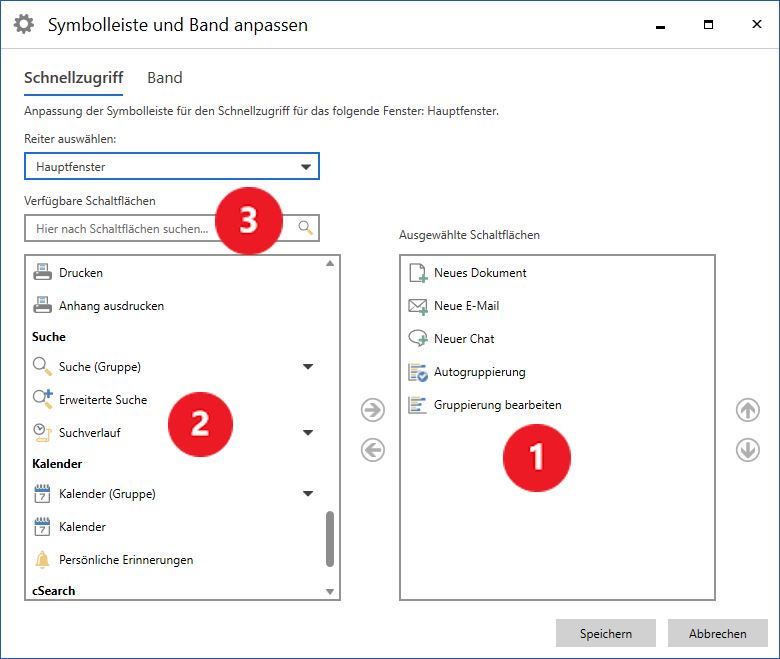Expand the Suchverlauf dropdown arrow
The height and width of the screenshot is (659, 780).
[308, 433]
